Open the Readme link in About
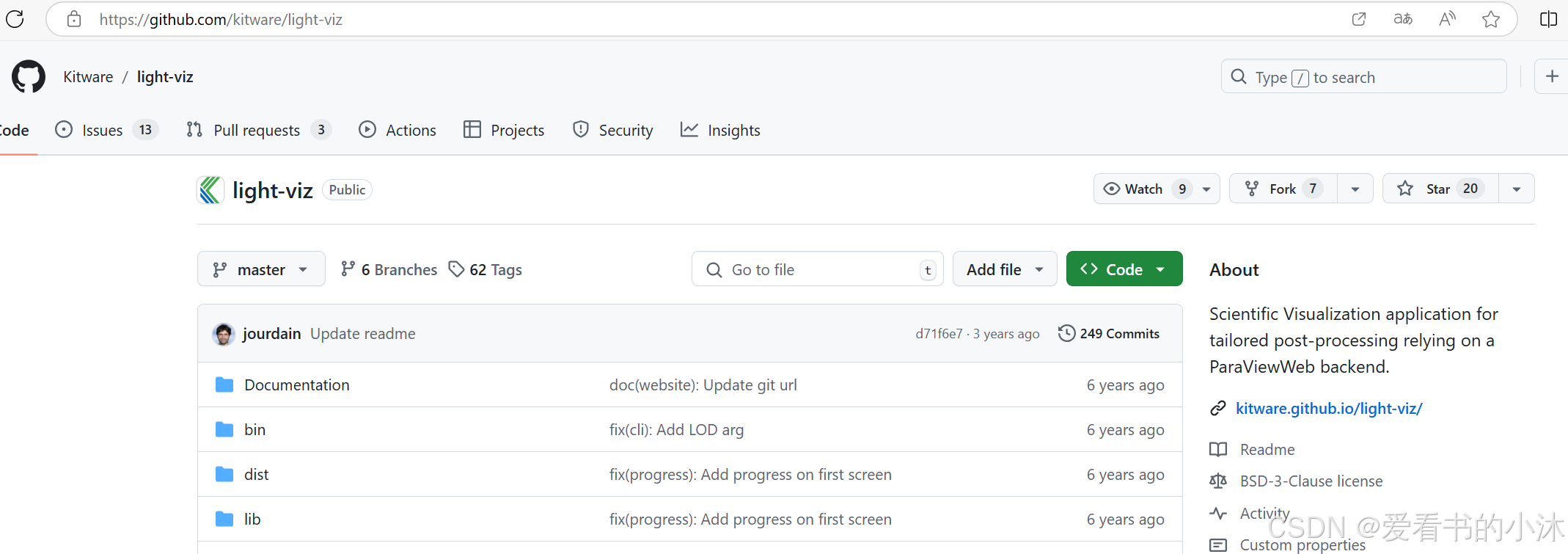The image size is (1568, 554). pyautogui.click(x=1267, y=449)
